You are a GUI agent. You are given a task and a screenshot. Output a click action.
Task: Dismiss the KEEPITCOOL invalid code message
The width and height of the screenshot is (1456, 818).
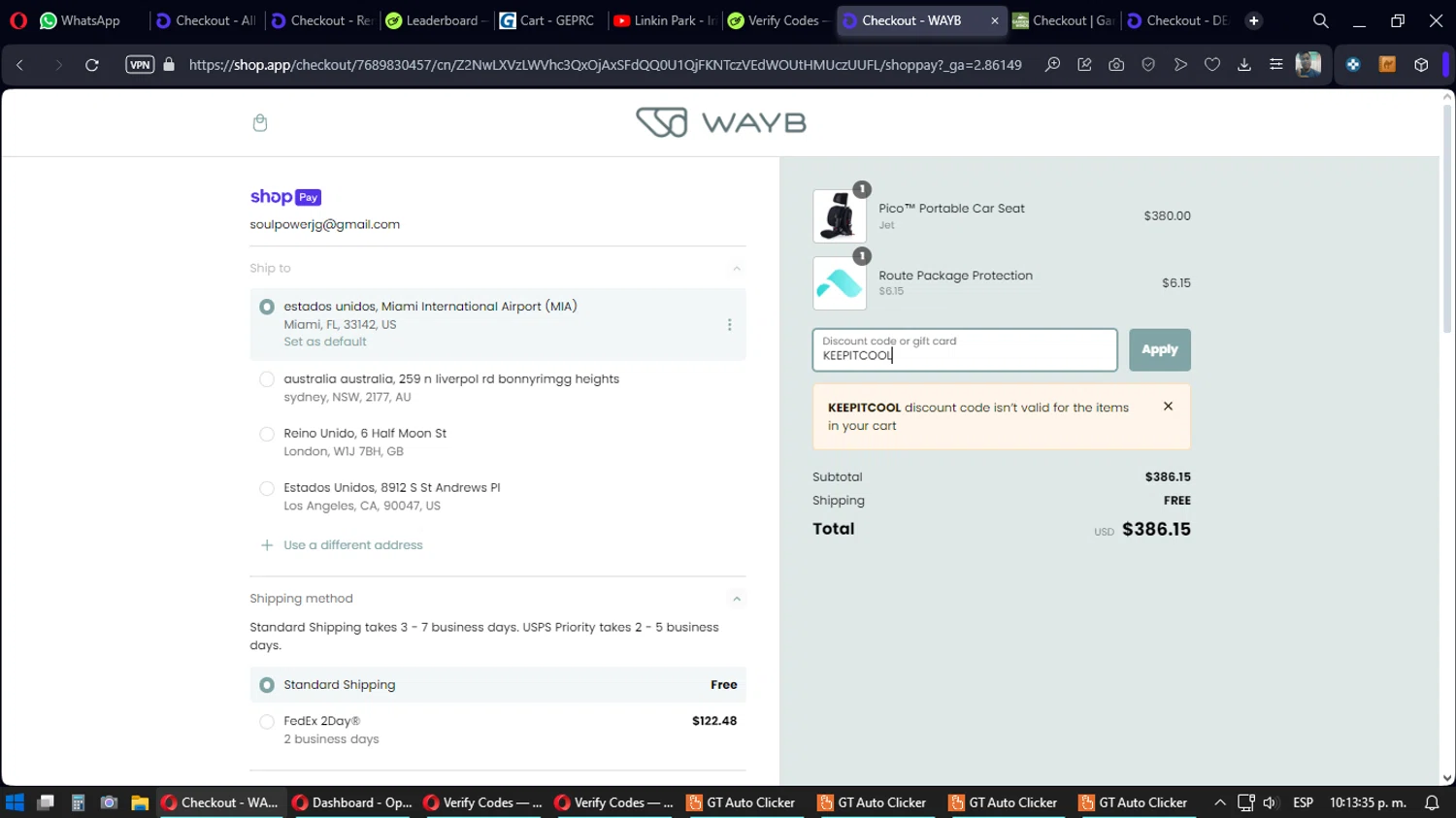(x=1168, y=407)
